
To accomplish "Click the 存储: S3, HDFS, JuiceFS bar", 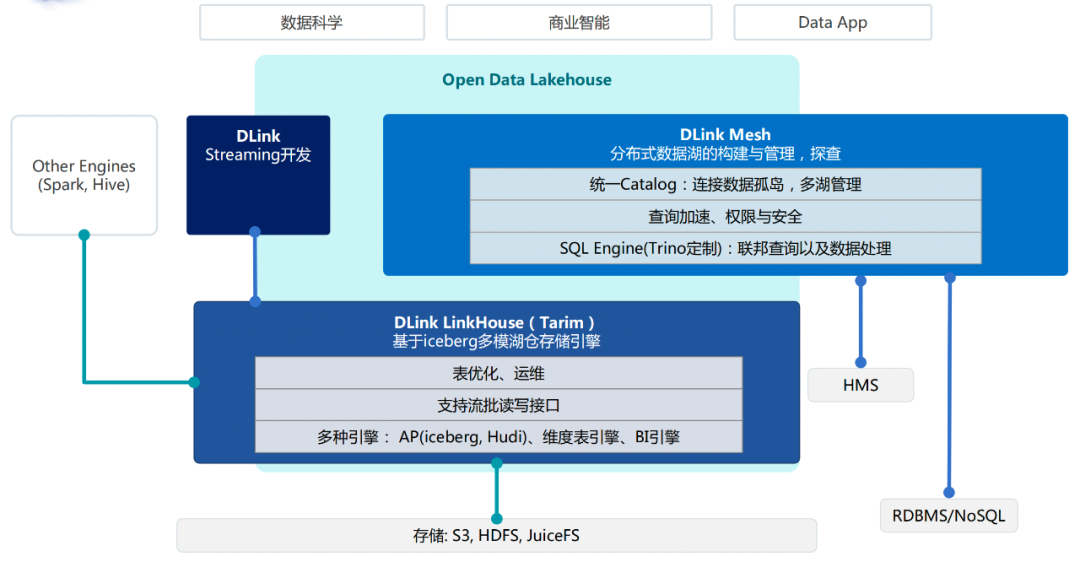I will [x=497, y=536].
